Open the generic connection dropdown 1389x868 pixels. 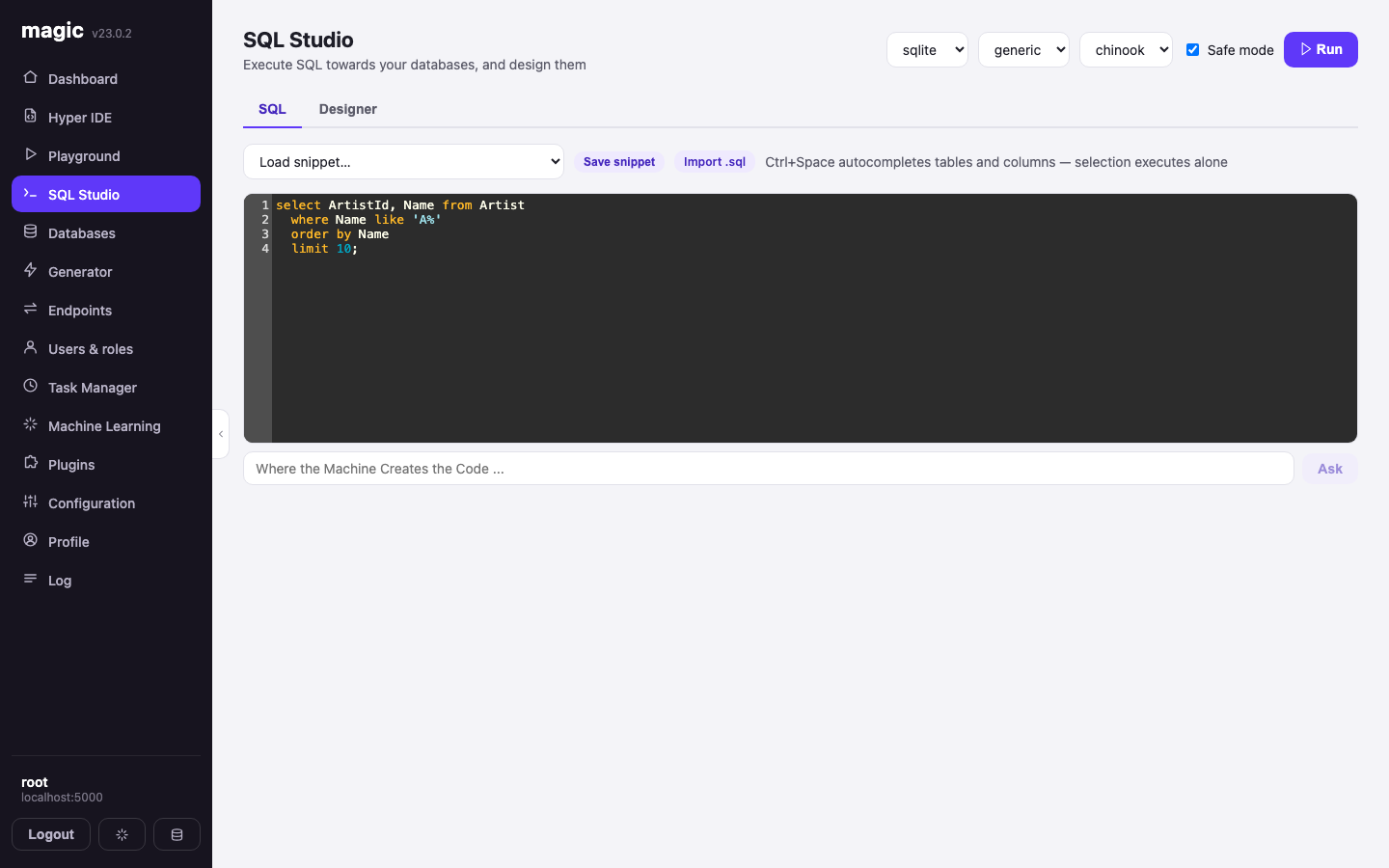click(x=1023, y=50)
